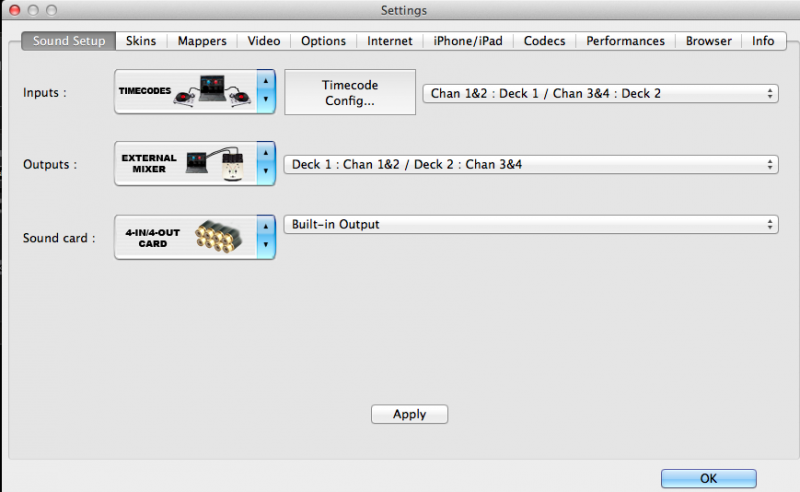The height and width of the screenshot is (492, 800).
Task: Open the Deck output channels dropdown
Action: tap(530, 164)
